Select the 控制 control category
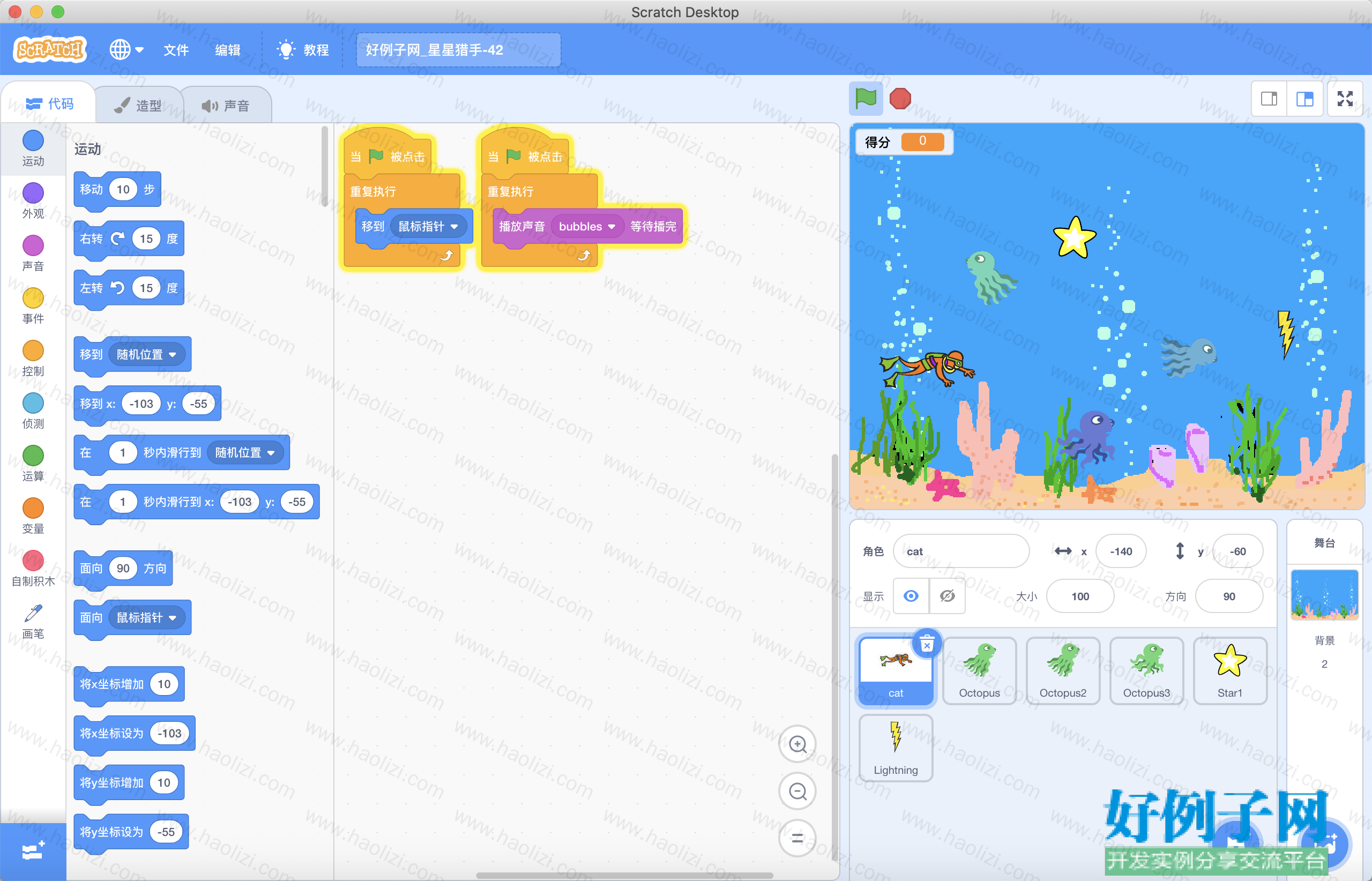Image resolution: width=1372 pixels, height=881 pixels. coord(33,359)
